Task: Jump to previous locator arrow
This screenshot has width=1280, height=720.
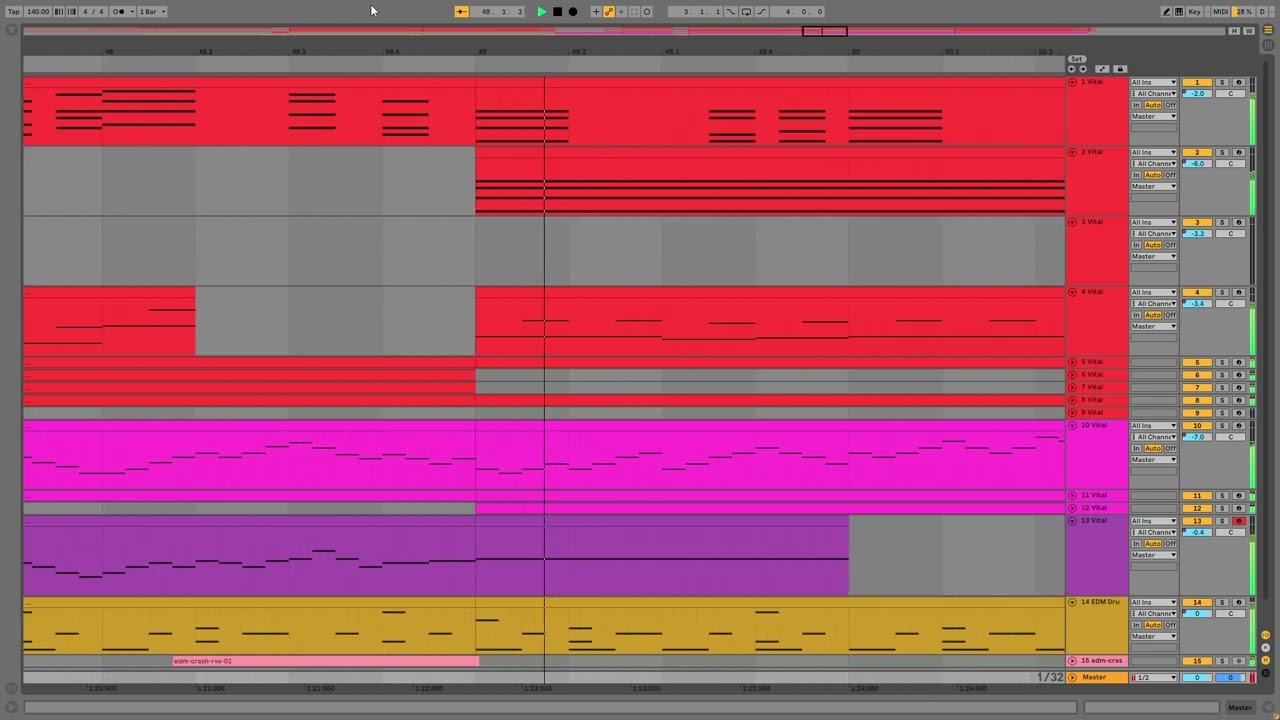Action: 1072,70
